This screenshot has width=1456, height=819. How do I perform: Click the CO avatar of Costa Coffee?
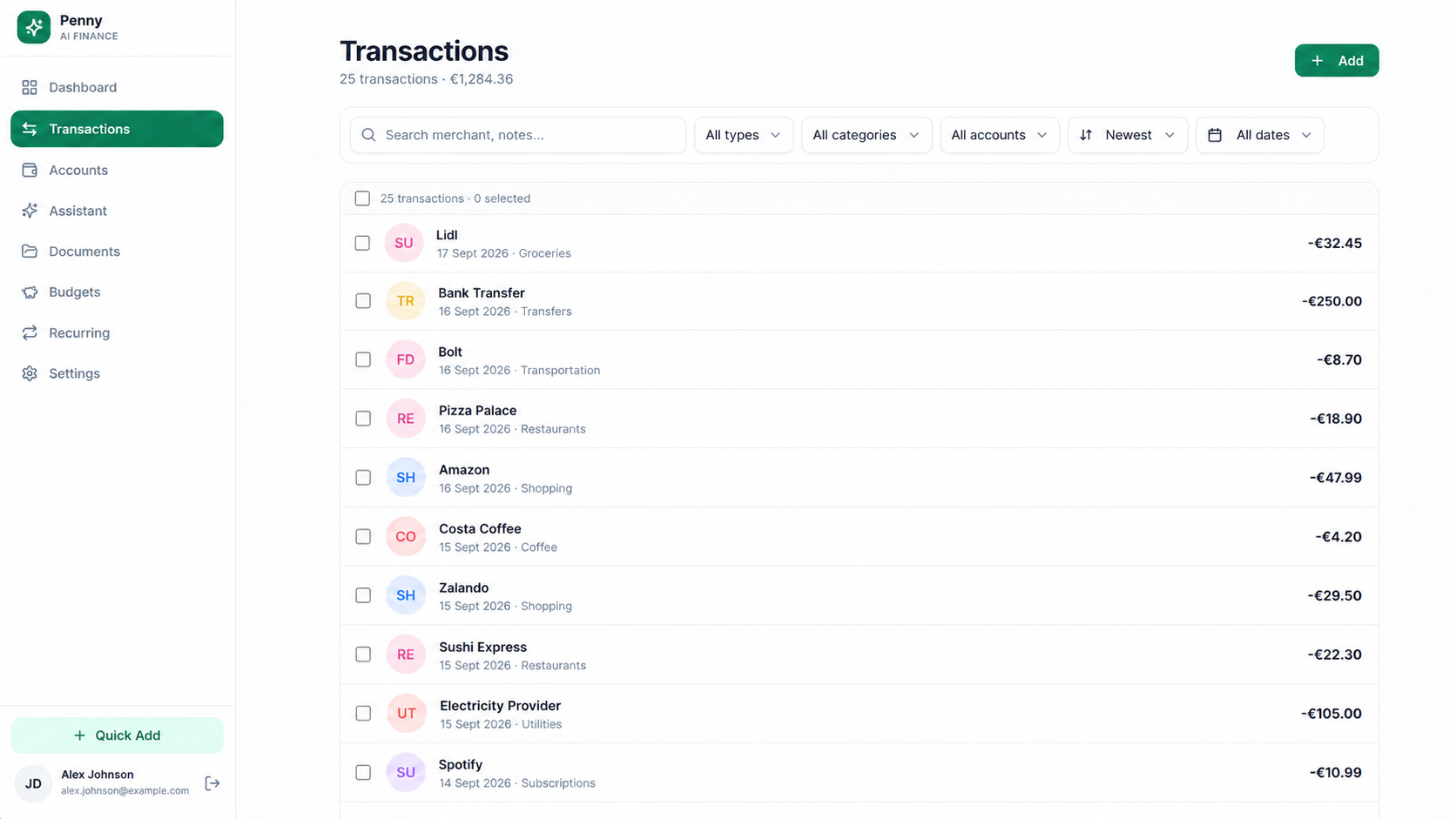pos(406,537)
